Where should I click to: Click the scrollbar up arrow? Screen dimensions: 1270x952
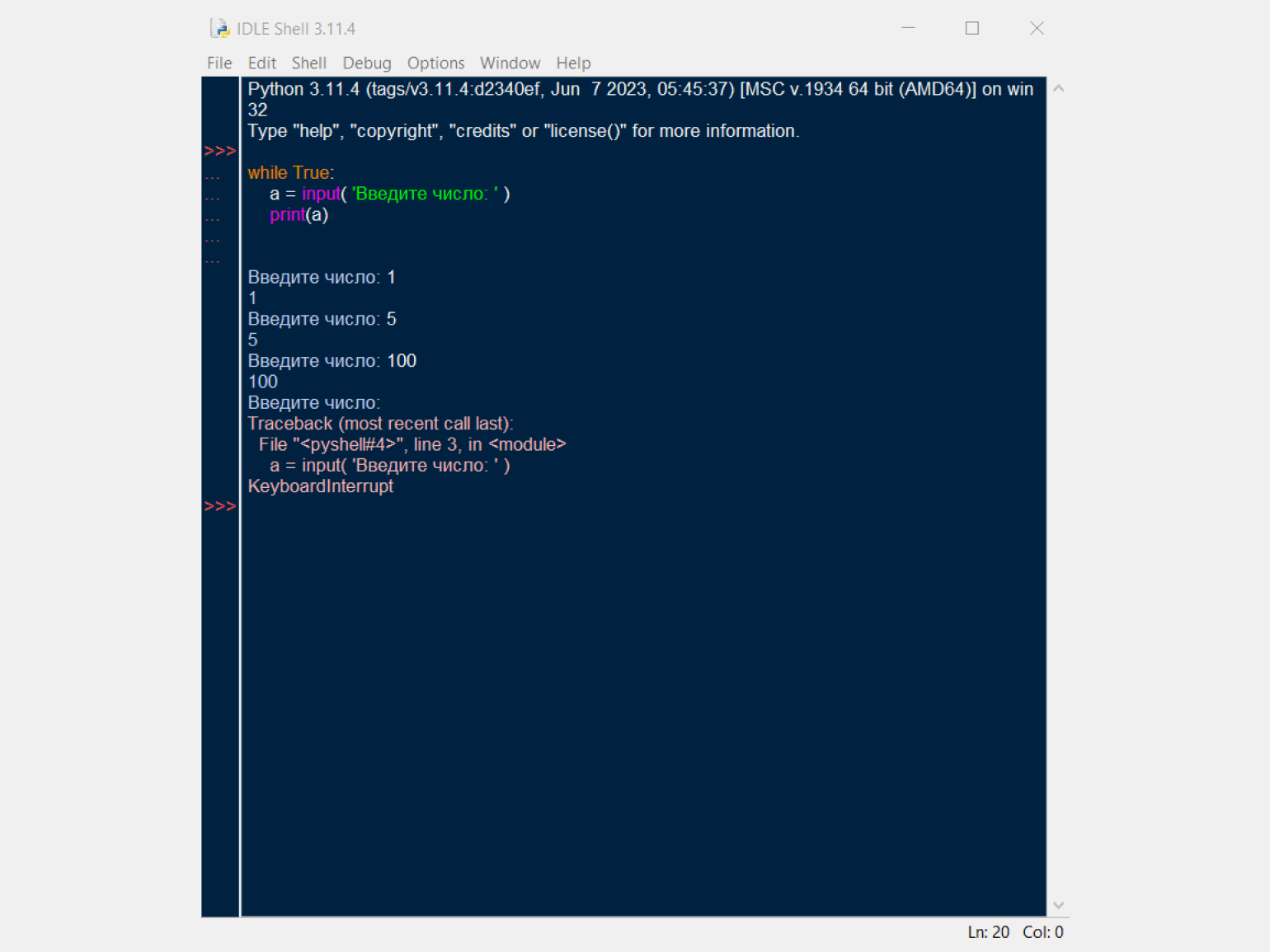[1058, 88]
